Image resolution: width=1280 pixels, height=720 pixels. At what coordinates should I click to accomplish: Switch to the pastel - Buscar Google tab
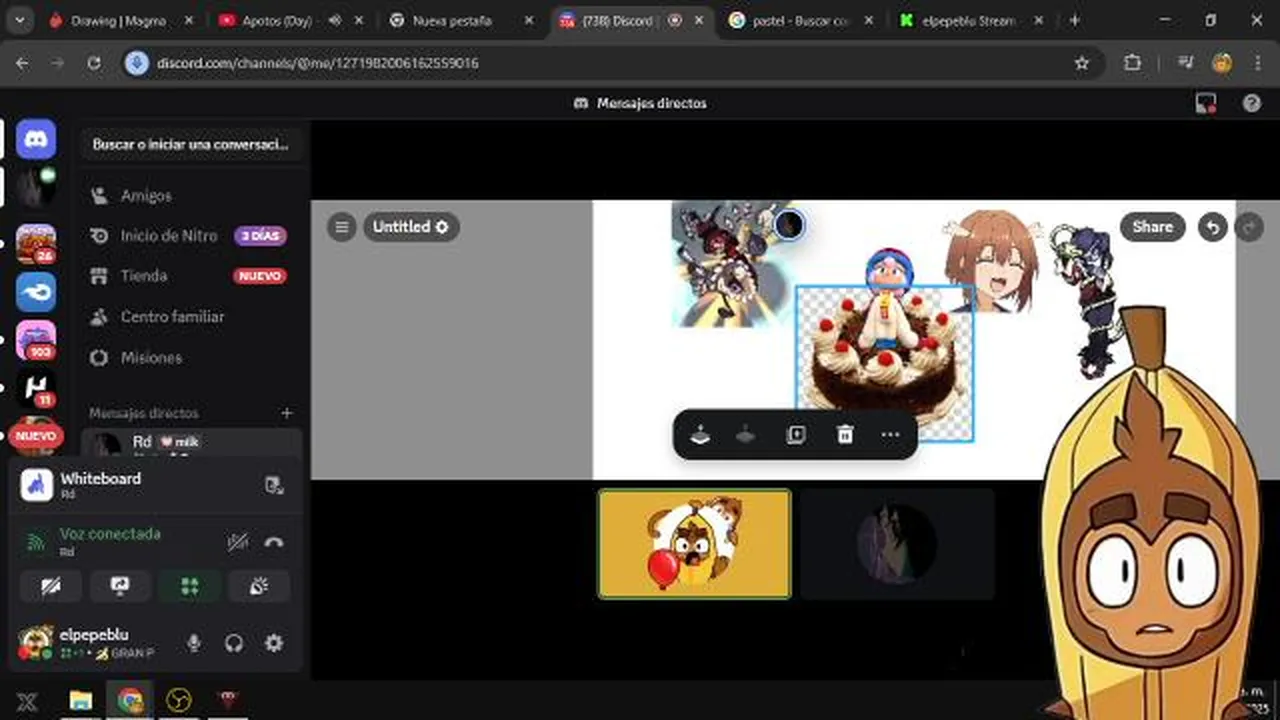click(x=800, y=20)
